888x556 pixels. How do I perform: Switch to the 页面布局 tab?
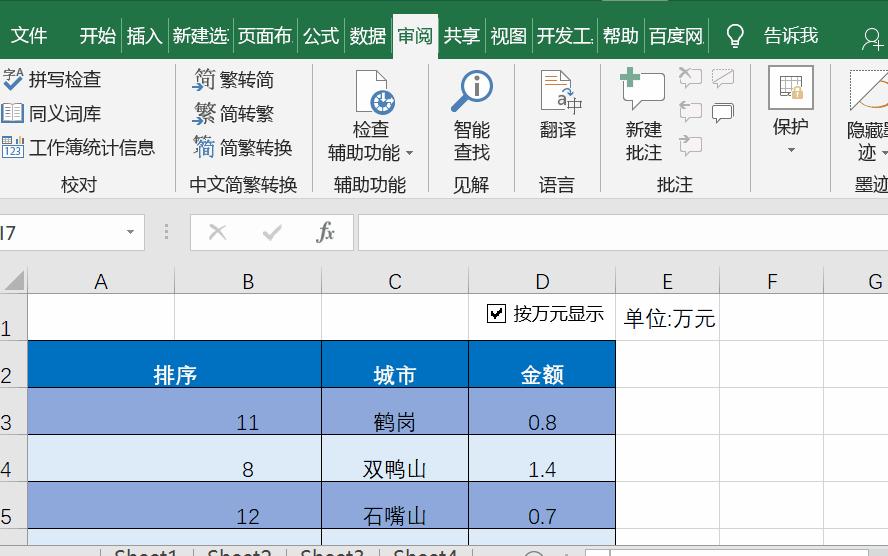tap(264, 36)
